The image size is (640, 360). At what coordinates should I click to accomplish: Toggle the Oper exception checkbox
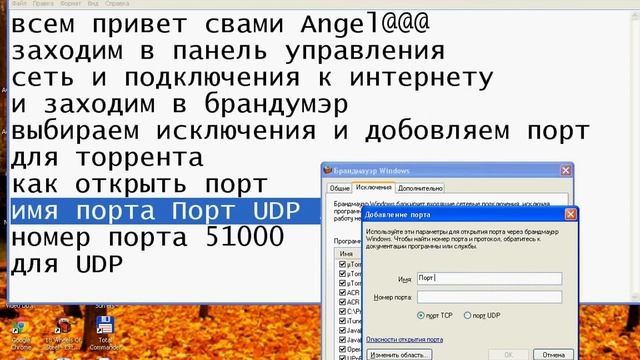[342, 349]
